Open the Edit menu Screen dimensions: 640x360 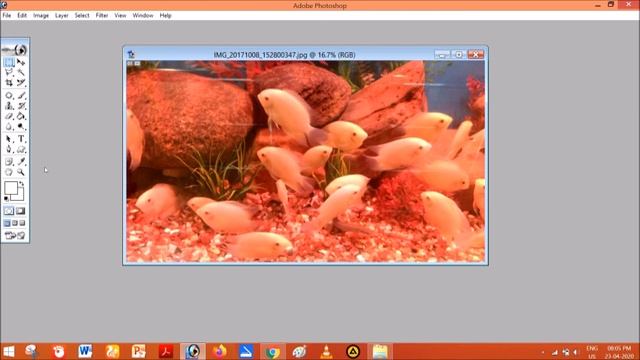22,16
